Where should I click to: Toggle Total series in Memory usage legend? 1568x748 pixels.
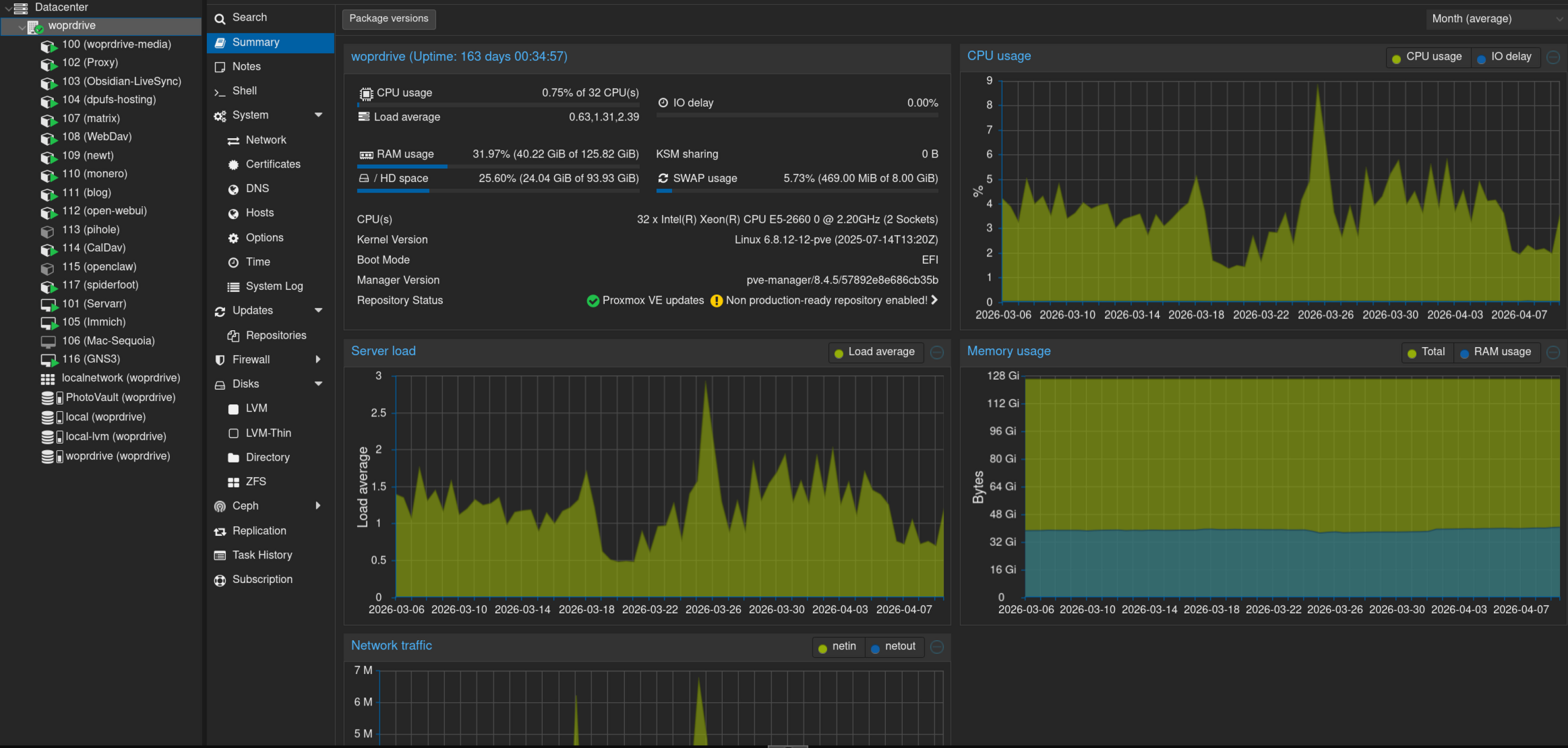[1426, 352]
